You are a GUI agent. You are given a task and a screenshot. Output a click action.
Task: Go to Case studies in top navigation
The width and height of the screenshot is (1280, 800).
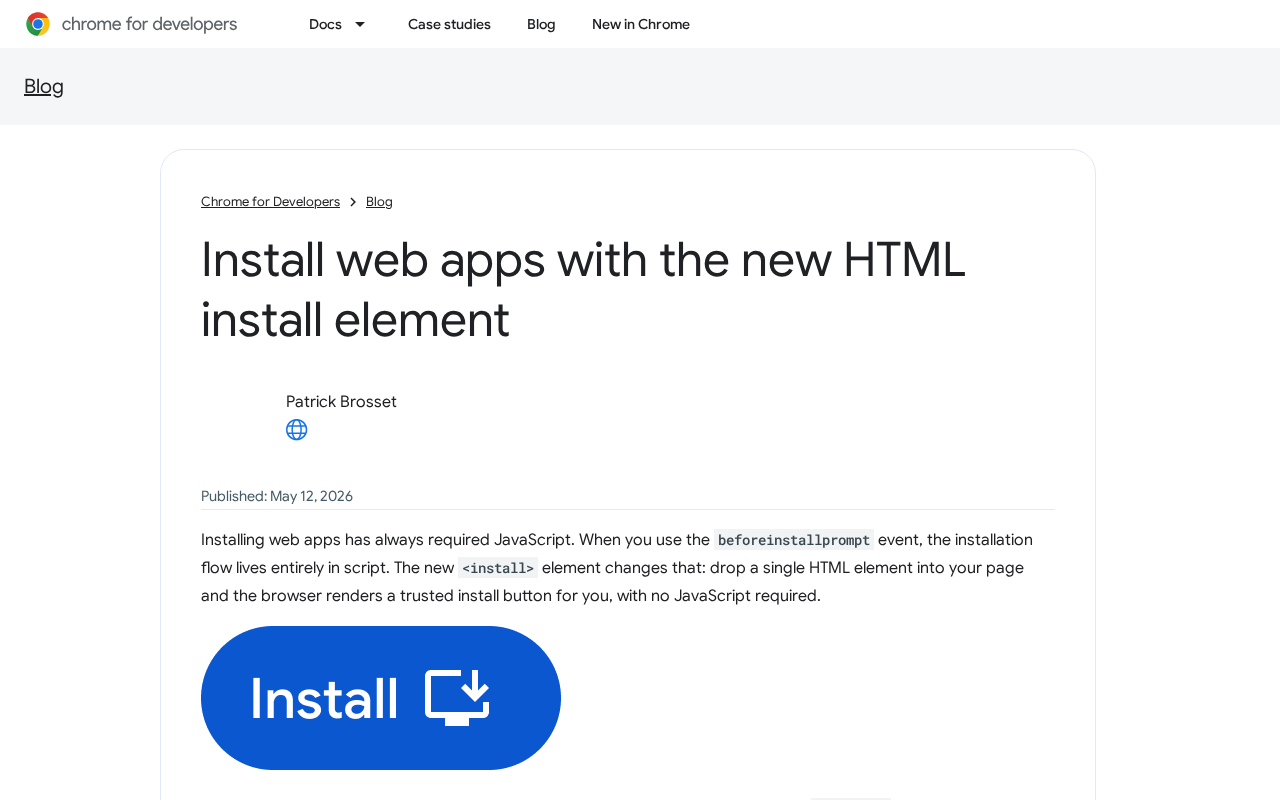point(449,24)
